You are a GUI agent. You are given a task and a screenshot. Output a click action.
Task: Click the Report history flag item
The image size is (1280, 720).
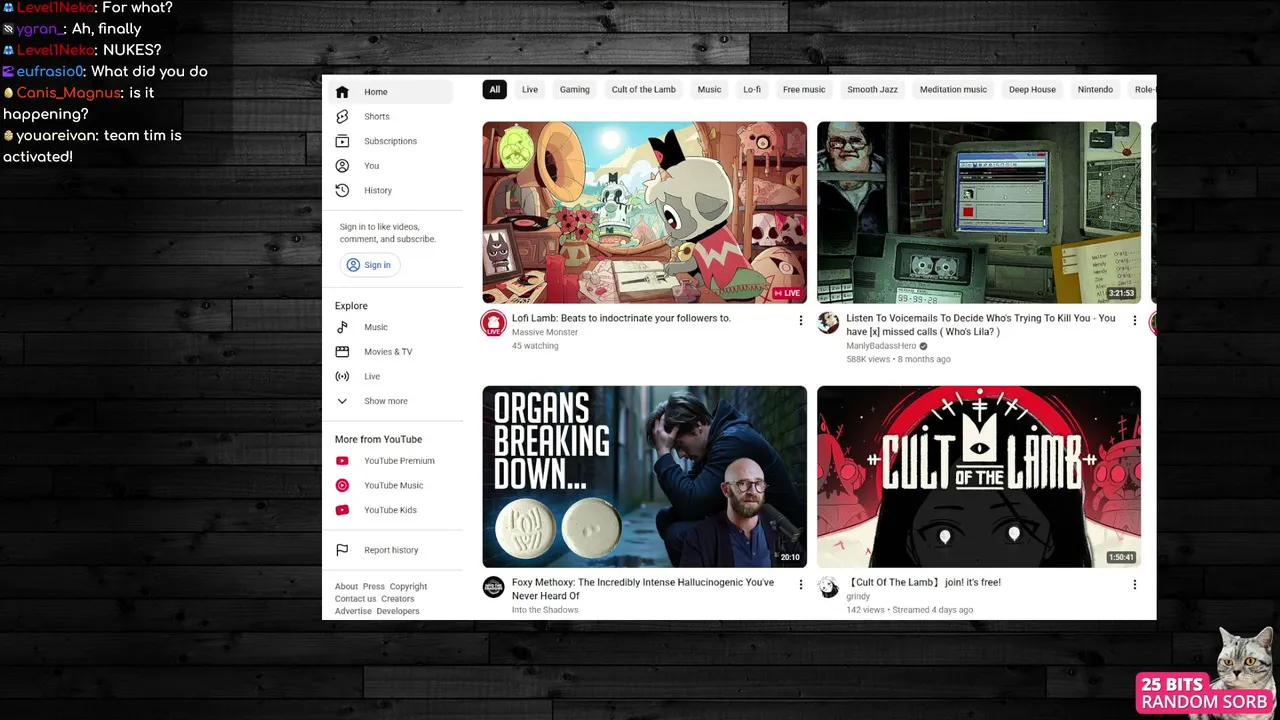391,550
